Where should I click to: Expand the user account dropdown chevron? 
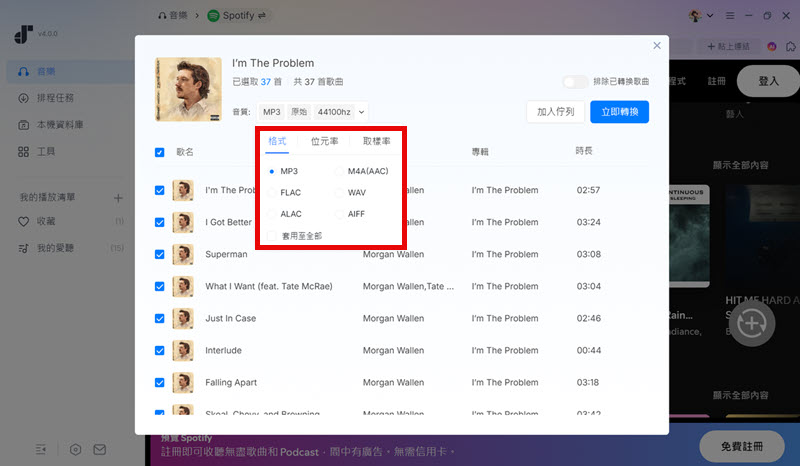click(x=710, y=16)
